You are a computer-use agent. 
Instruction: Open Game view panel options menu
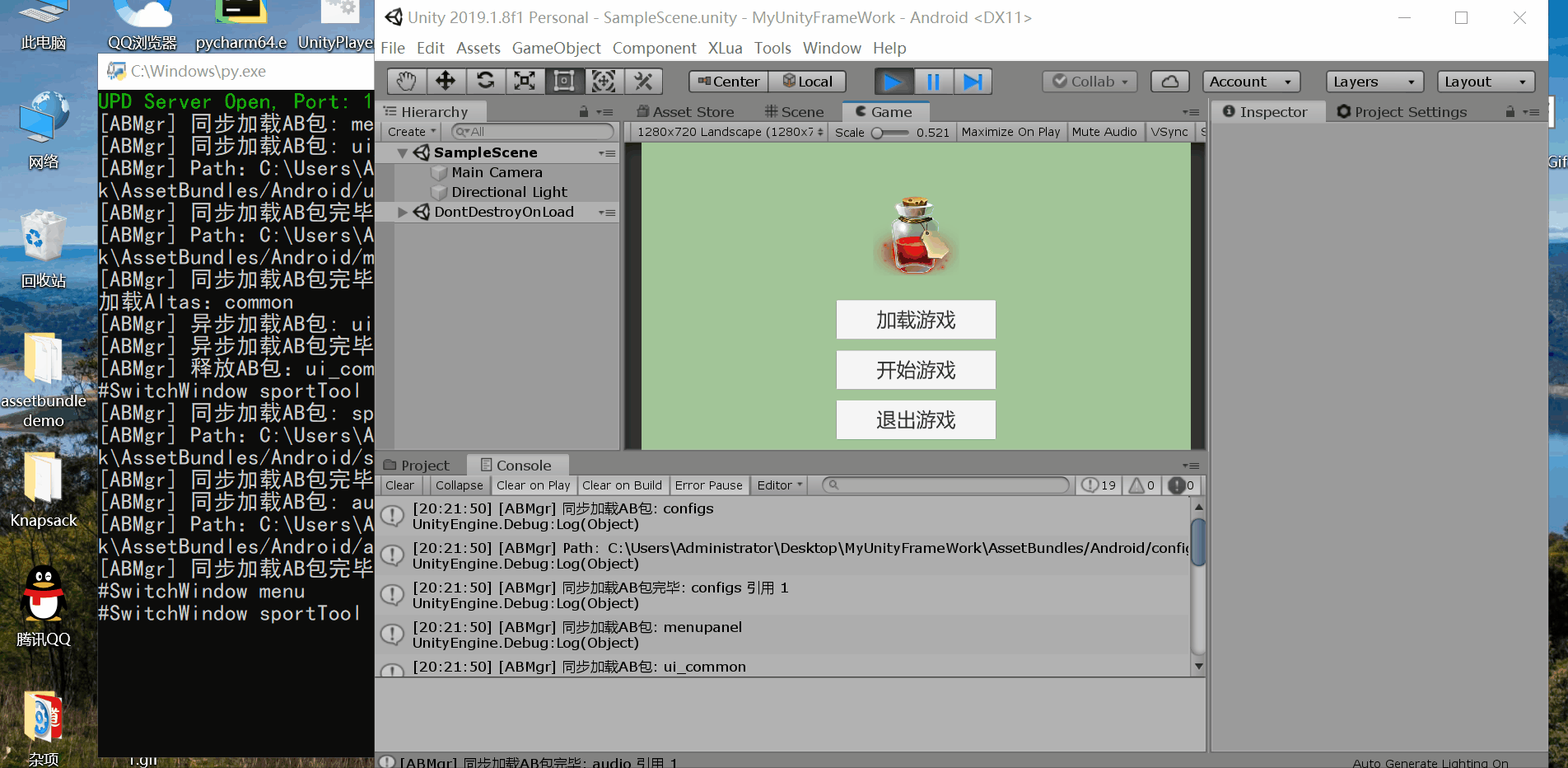coord(1191,112)
